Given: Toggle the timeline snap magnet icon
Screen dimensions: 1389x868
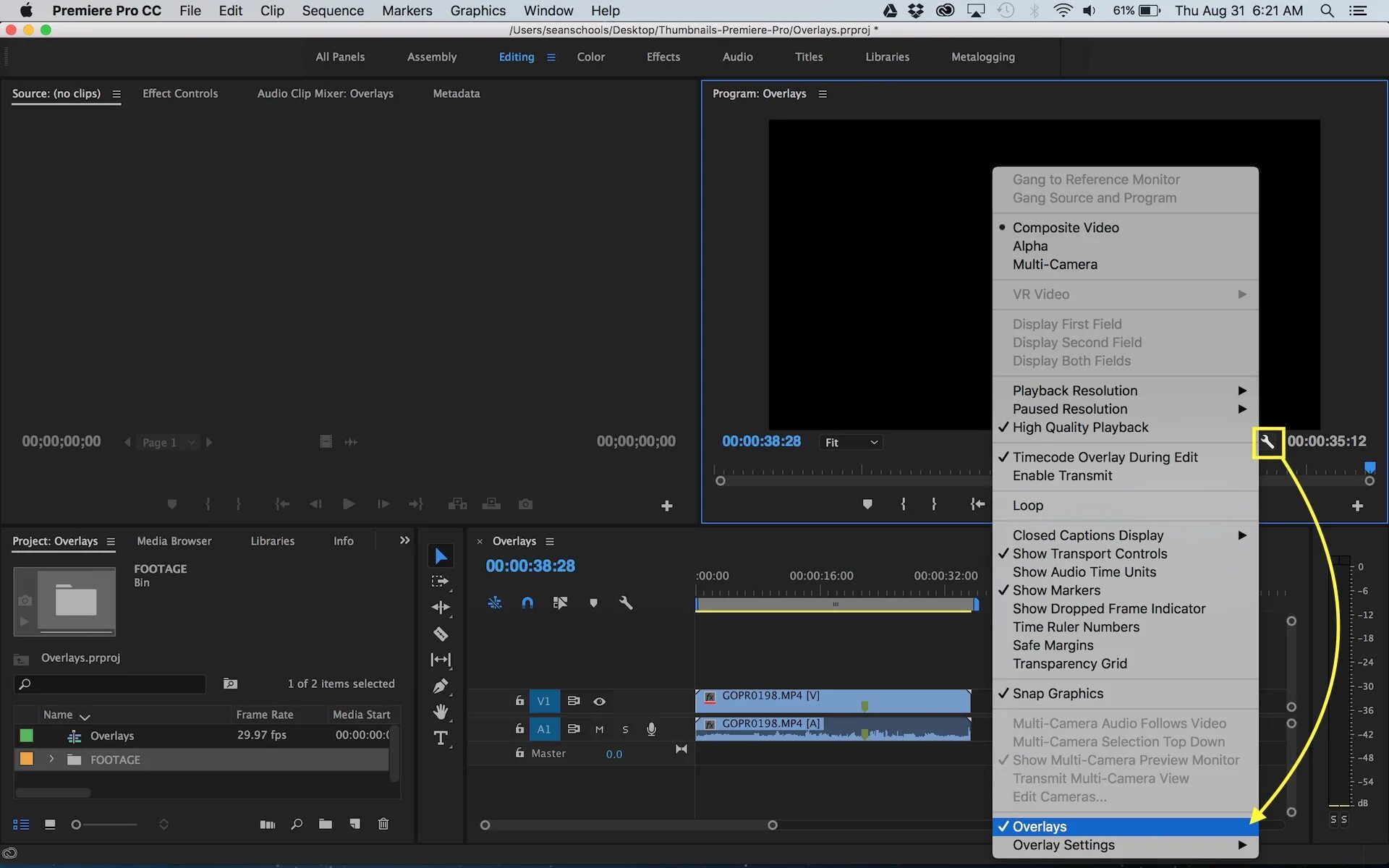Looking at the screenshot, I should tap(527, 603).
